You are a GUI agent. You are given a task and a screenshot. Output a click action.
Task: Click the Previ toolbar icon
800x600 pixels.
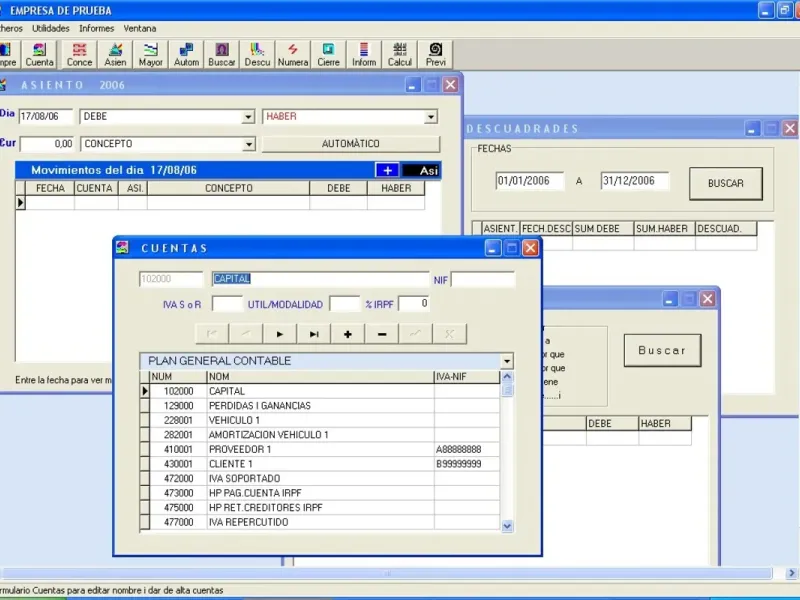[x=436, y=54]
